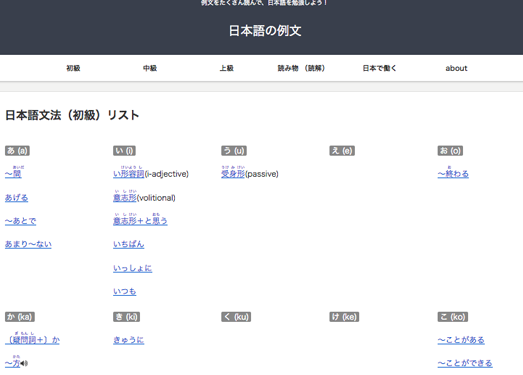Open the about menu item
523x375 pixels.
click(456, 68)
